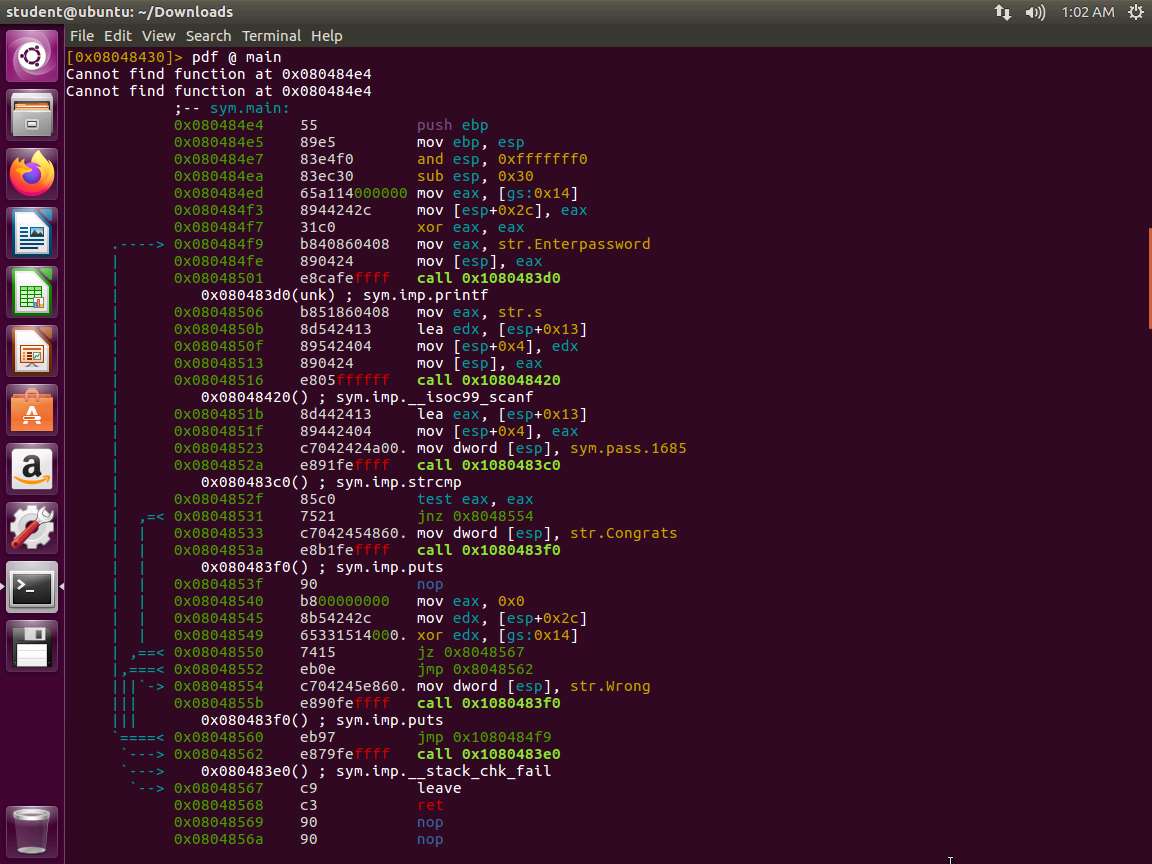Open the Edit menu

(118, 36)
